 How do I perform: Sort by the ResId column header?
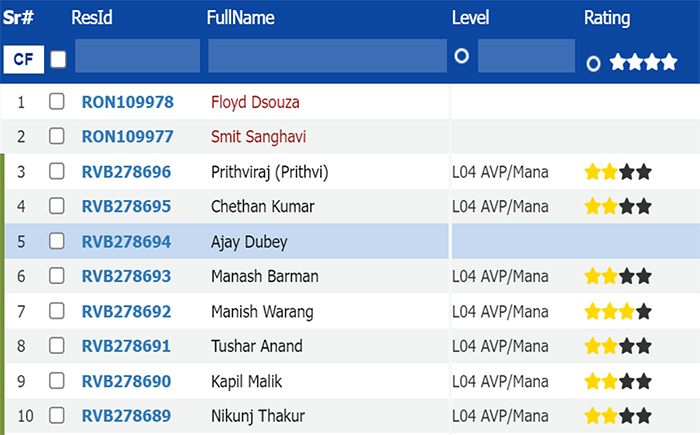pos(92,18)
